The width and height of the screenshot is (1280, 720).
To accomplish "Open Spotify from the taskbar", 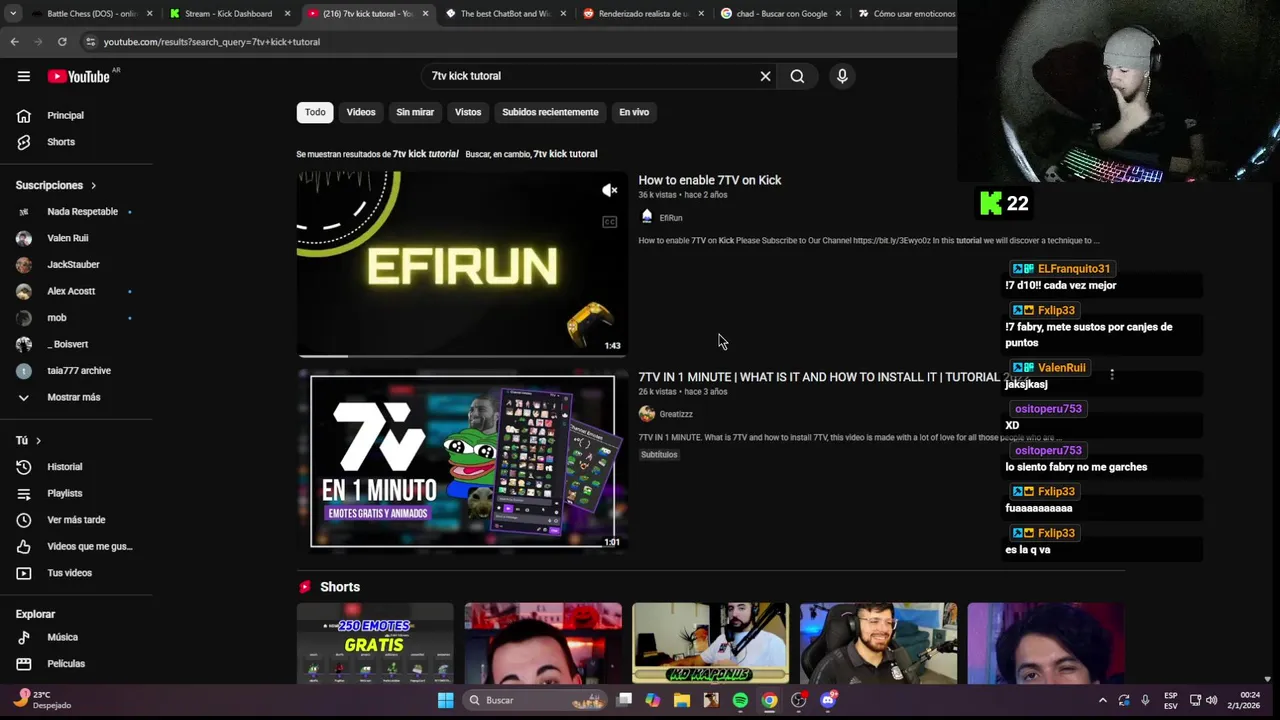I will point(740,700).
